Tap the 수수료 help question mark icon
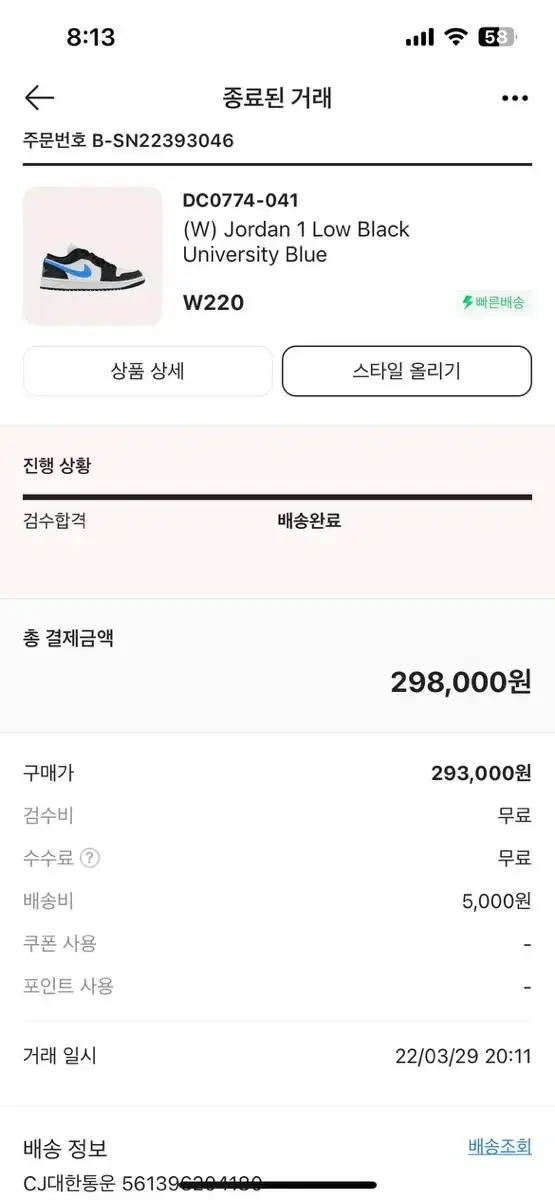 (90, 858)
